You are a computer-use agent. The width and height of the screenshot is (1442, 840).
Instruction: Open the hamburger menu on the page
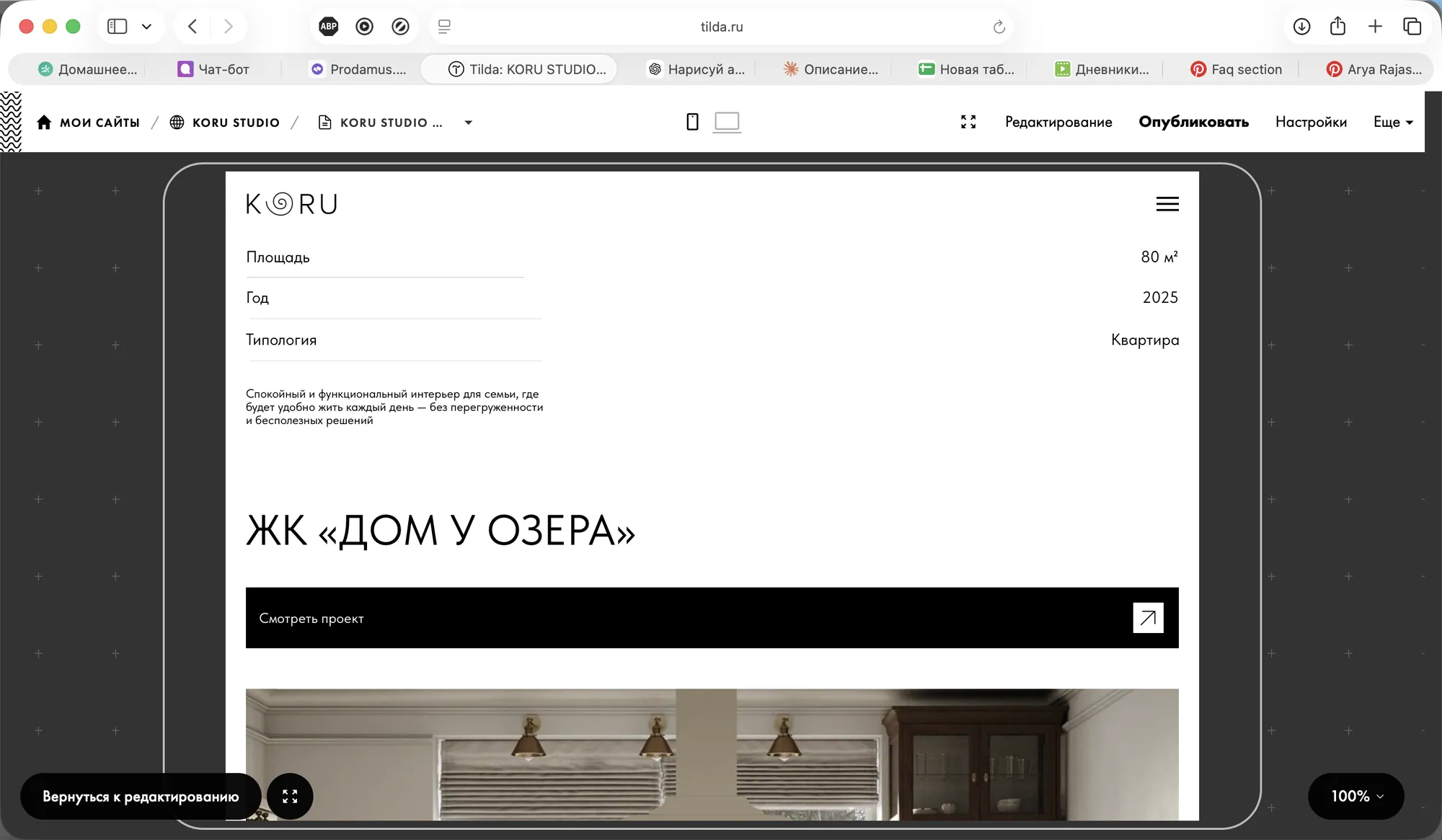1167,204
